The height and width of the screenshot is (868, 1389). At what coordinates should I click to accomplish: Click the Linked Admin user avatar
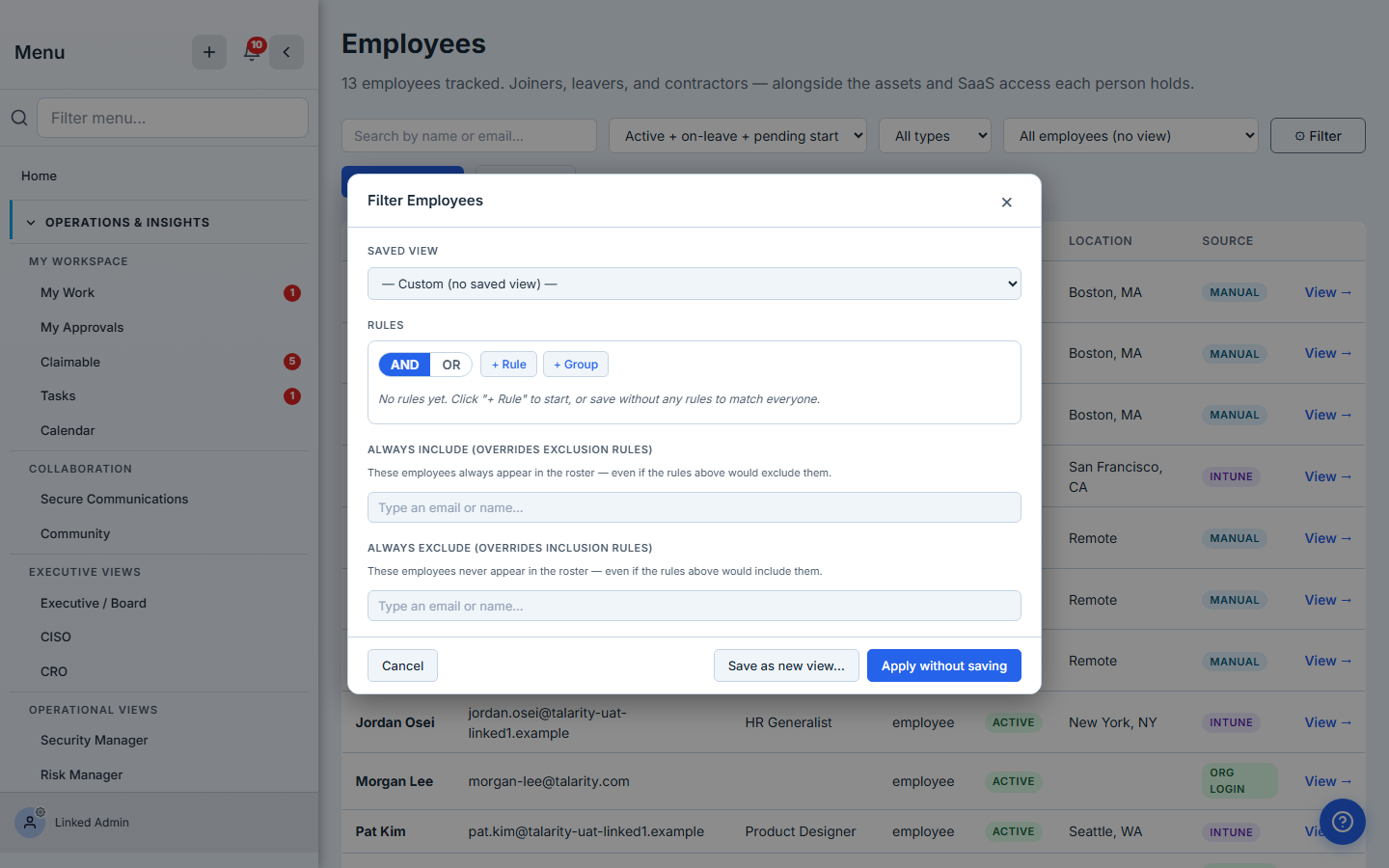tap(30, 822)
